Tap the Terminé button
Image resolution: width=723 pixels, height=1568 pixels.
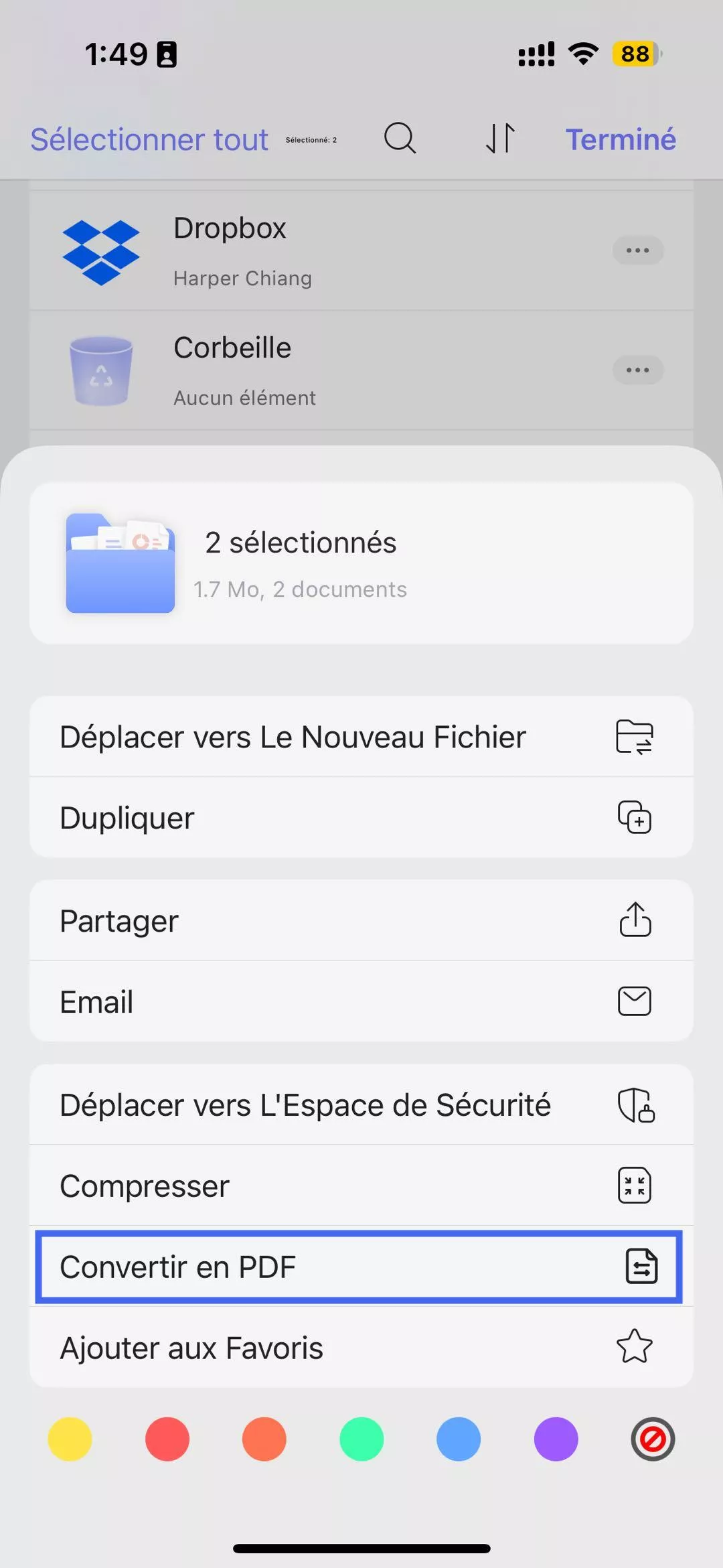click(621, 139)
